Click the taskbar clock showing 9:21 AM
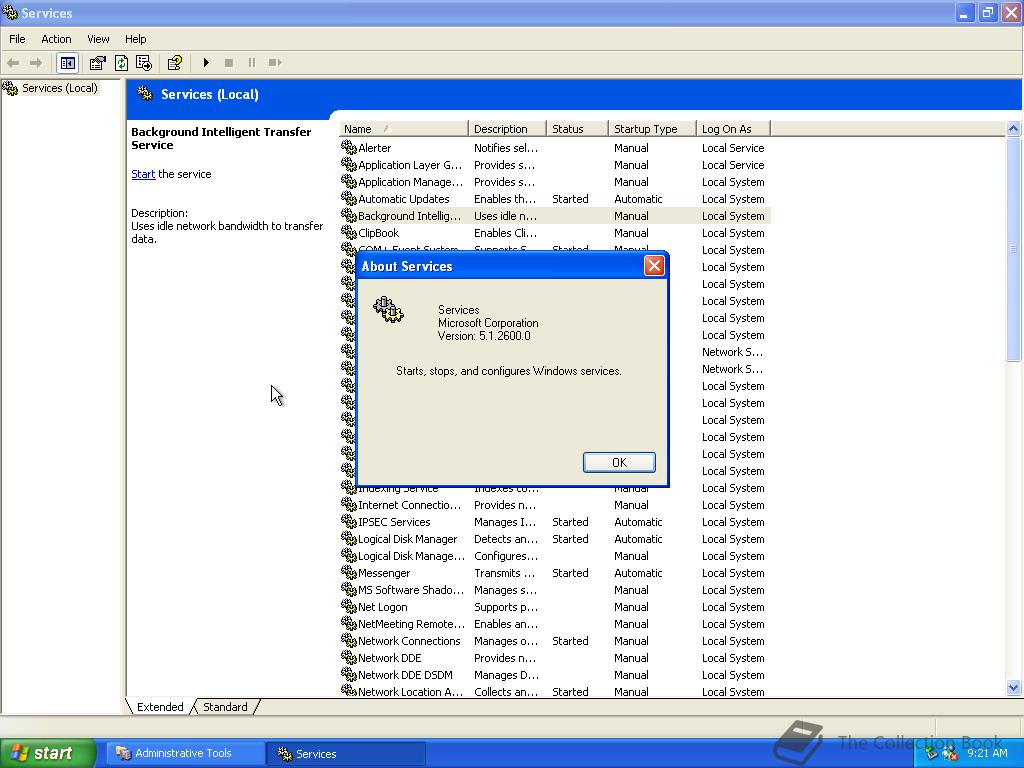This screenshot has height=768, width=1024. (987, 753)
